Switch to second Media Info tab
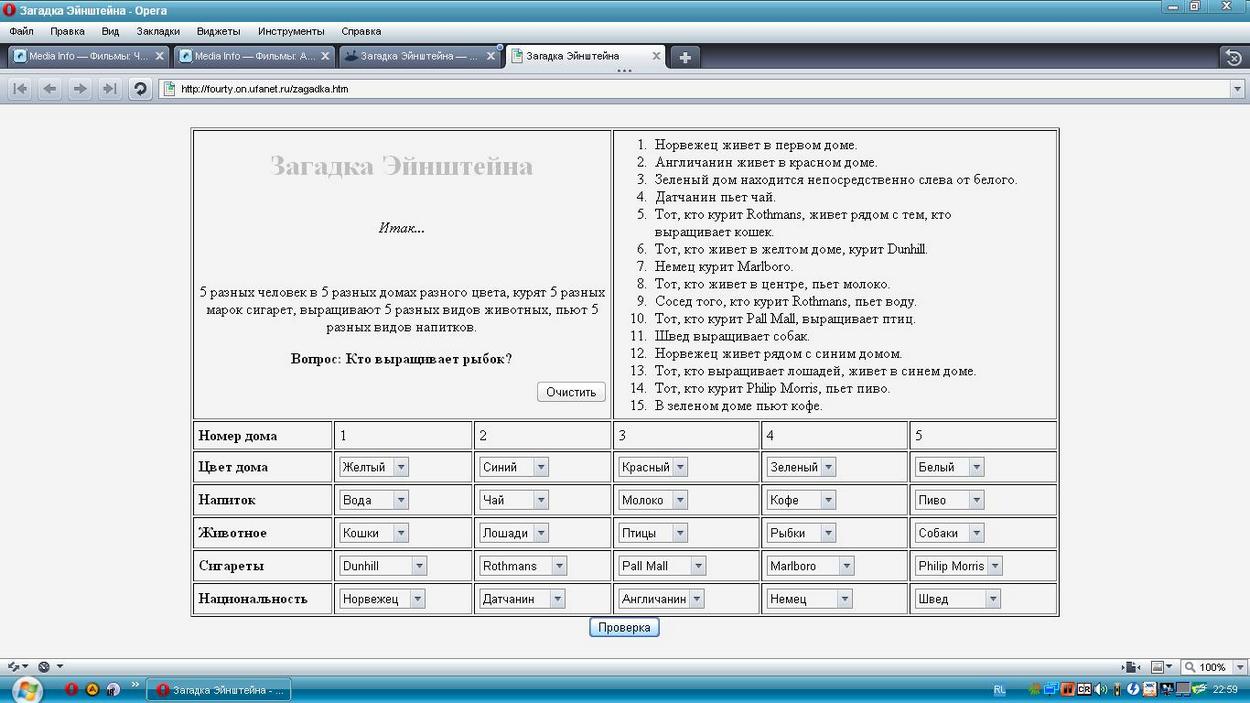Image resolution: width=1250 pixels, height=703 pixels. [253, 56]
